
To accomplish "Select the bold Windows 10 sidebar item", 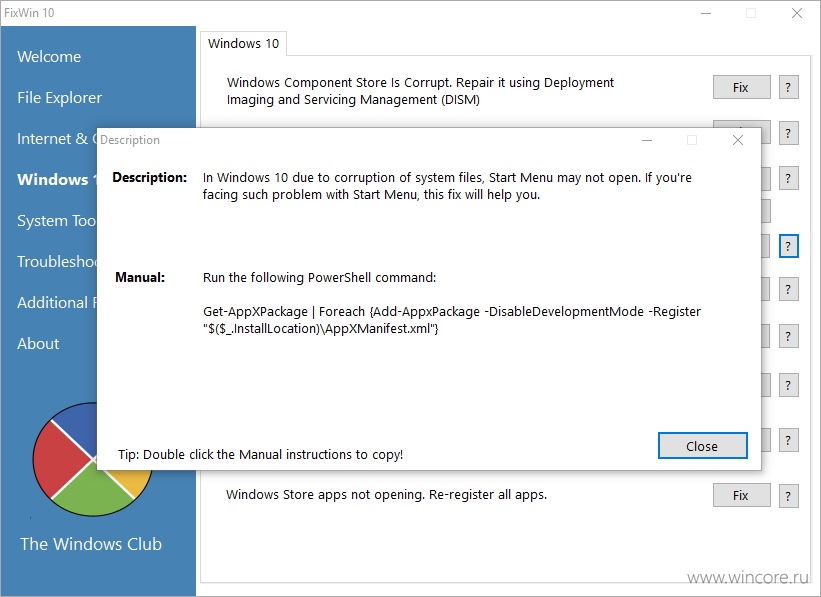I will [57, 180].
